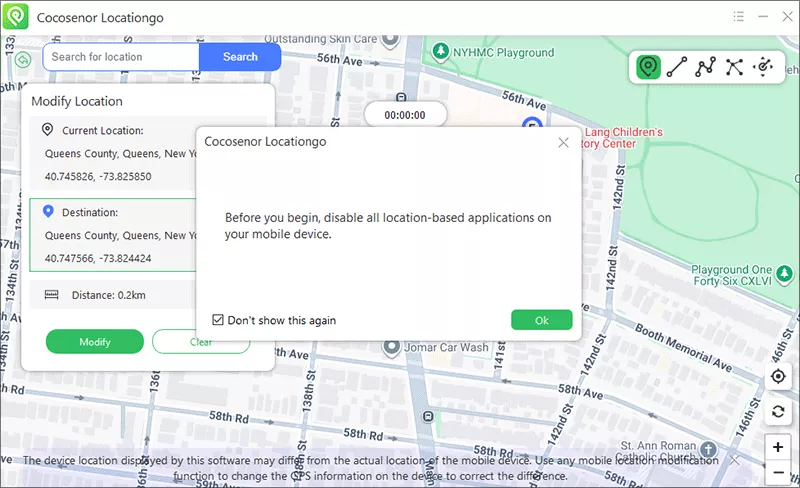
Task: Click the Distance: 0.2km text
Action: point(109,295)
